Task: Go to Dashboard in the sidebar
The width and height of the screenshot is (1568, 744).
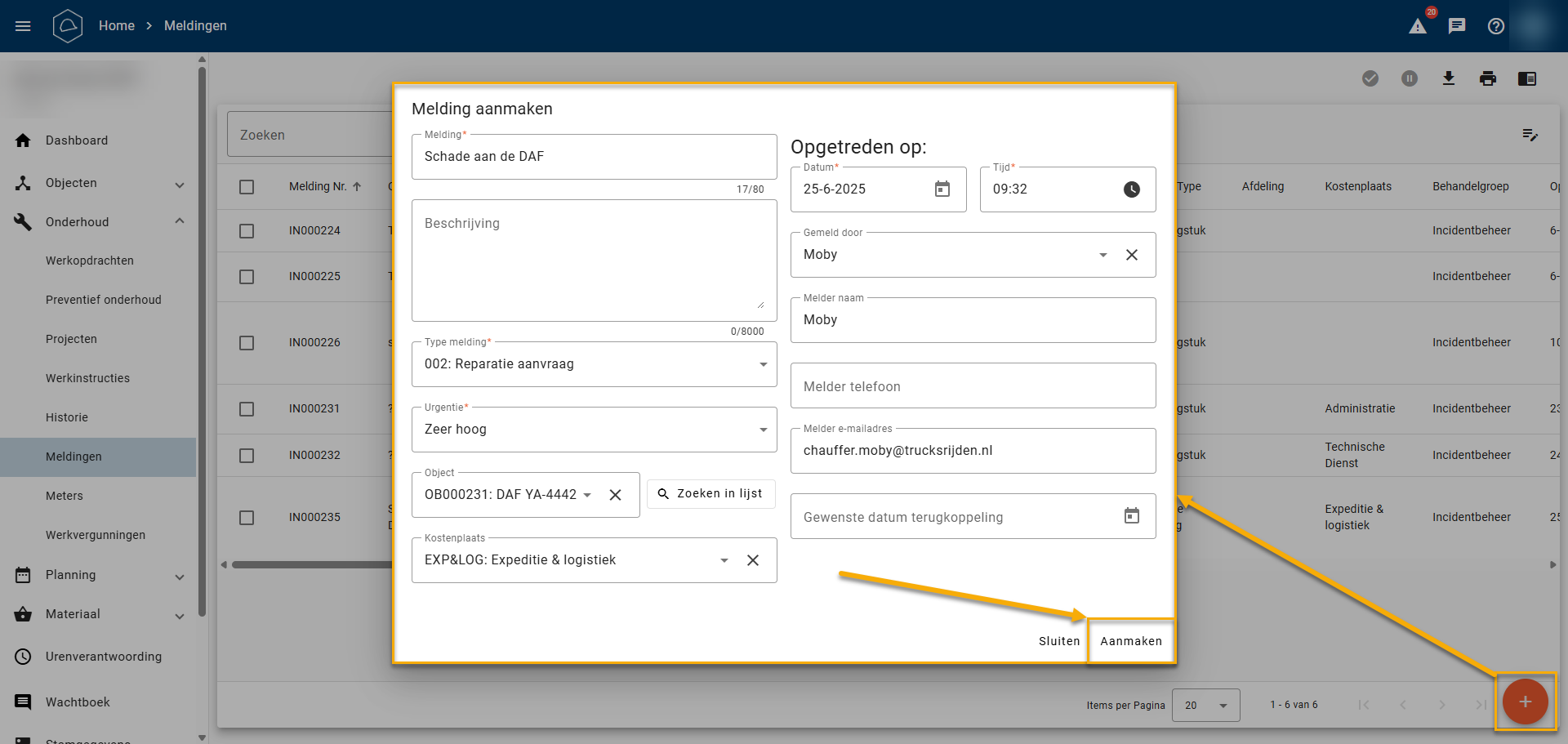Action: click(77, 140)
